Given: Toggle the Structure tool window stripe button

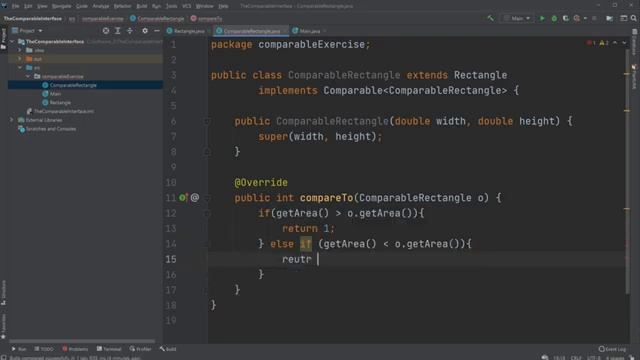Looking at the screenshot, I should tap(4, 292).
